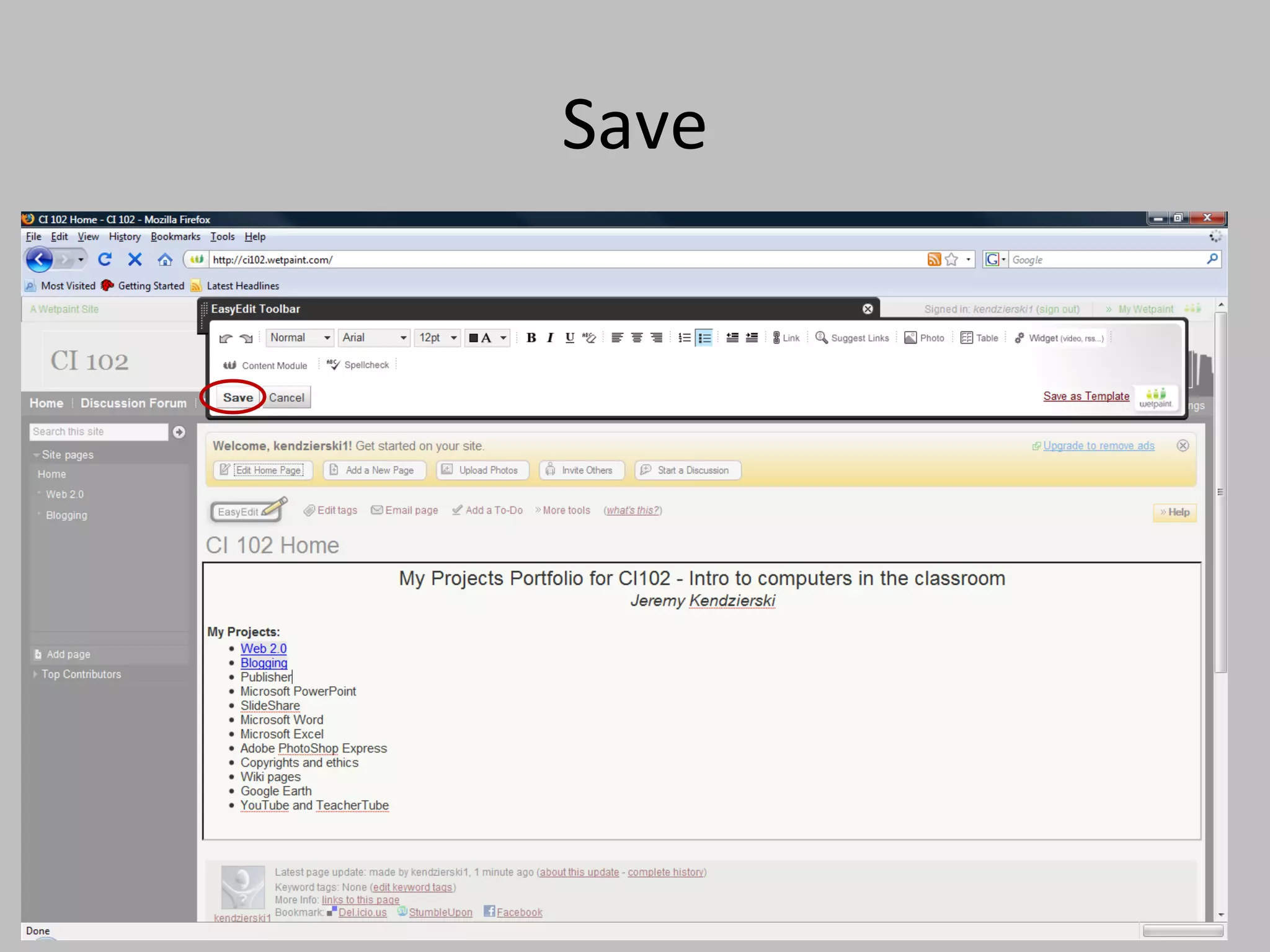Open the 12pt font size dropdown

click(x=438, y=338)
